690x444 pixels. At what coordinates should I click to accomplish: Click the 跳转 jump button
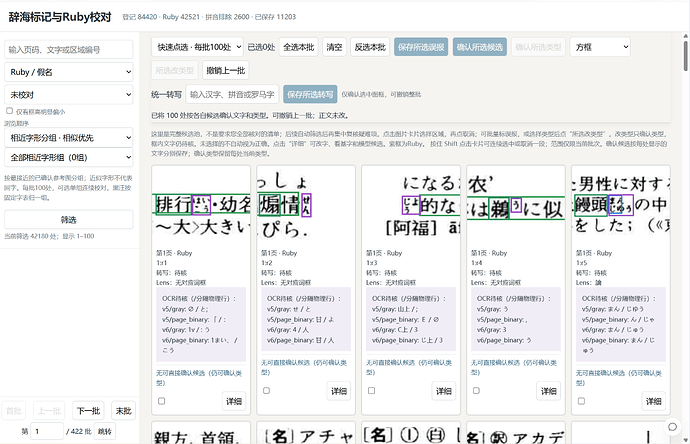click(105, 431)
